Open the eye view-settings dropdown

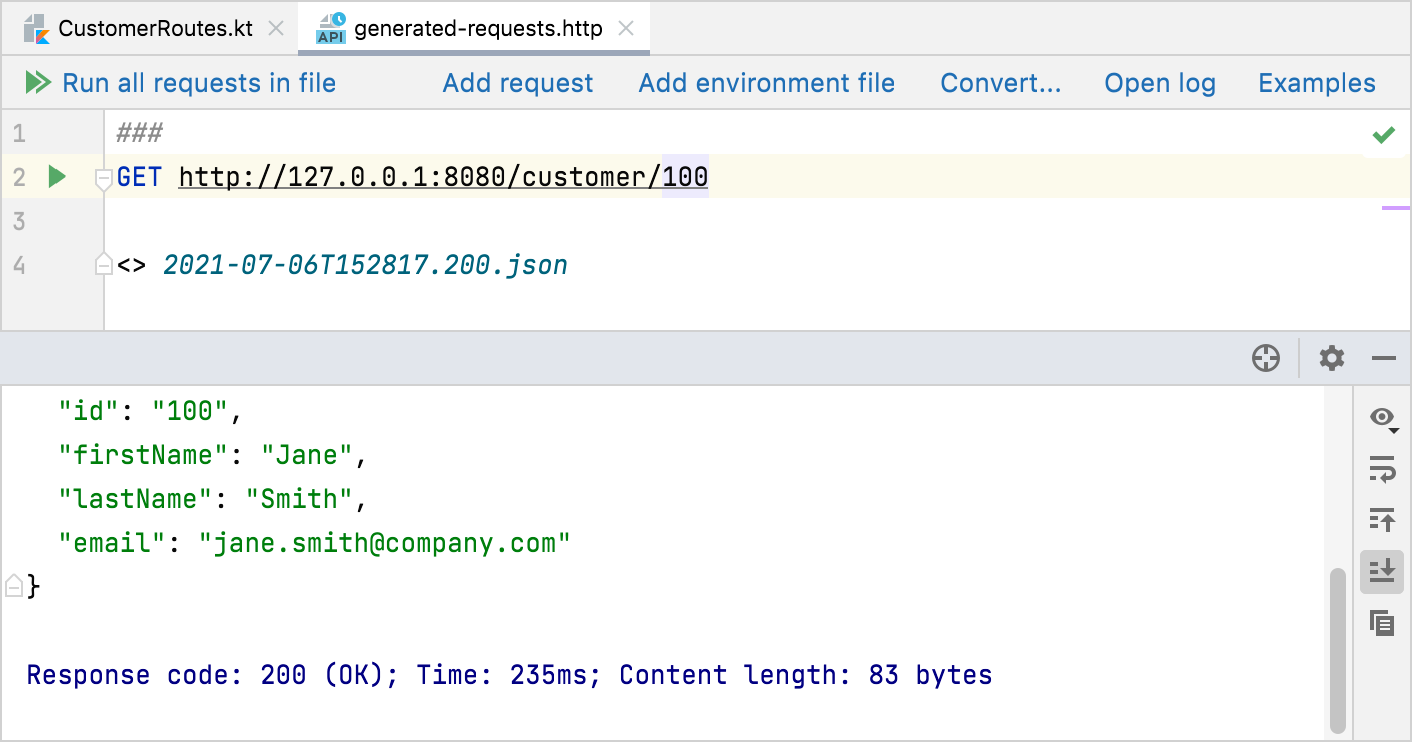pyautogui.click(x=1383, y=418)
